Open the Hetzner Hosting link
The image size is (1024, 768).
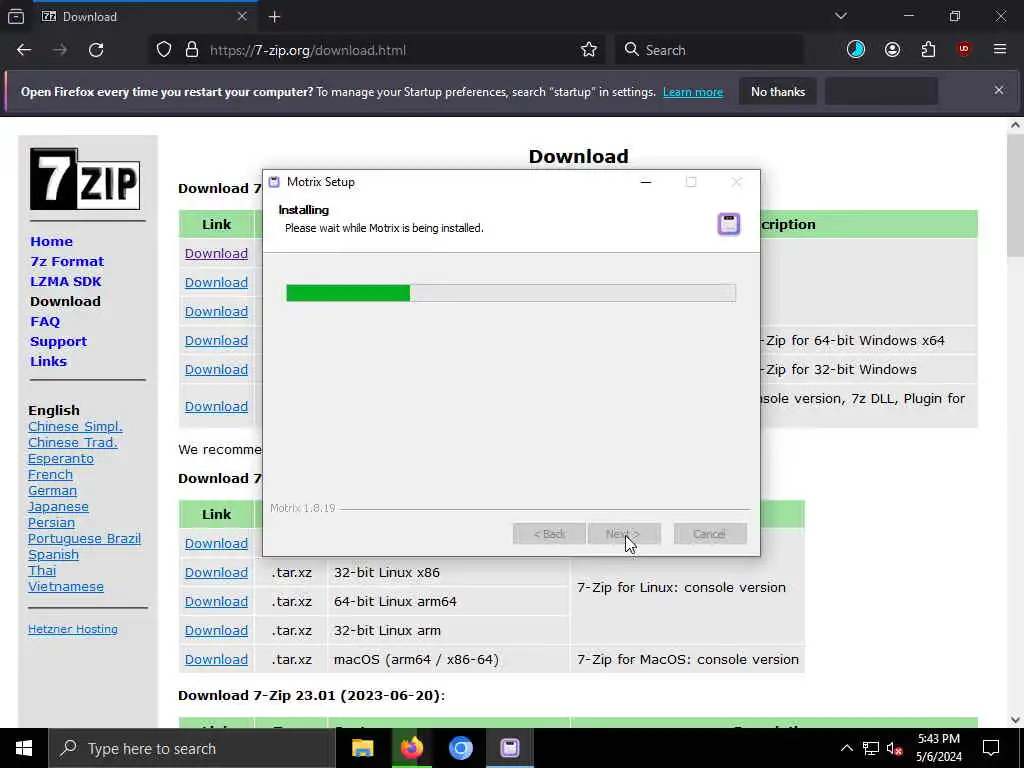pyautogui.click(x=73, y=629)
